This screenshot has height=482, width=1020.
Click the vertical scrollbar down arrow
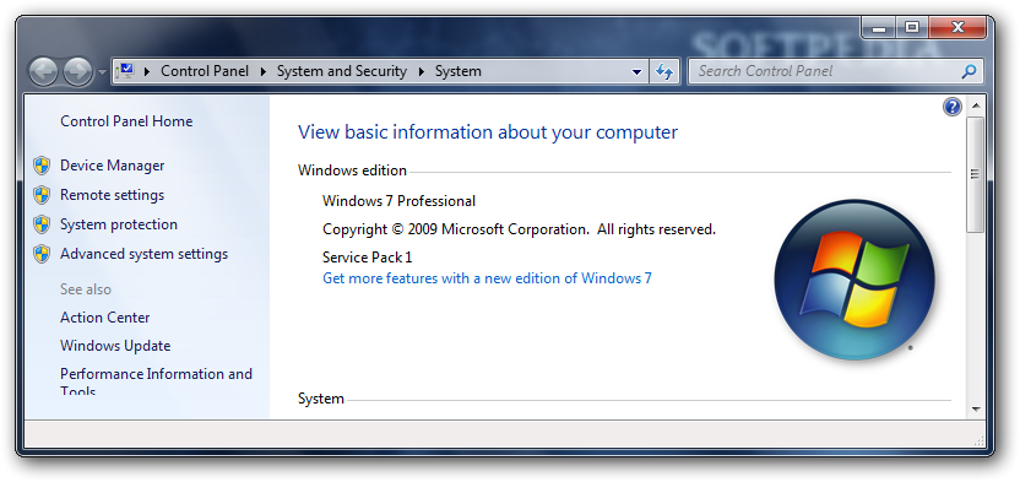[976, 409]
